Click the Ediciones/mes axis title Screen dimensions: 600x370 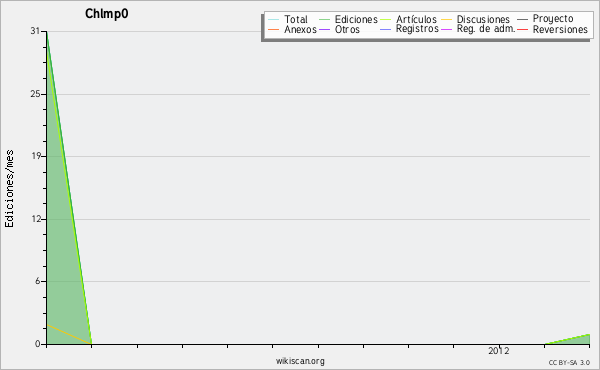coord(10,189)
